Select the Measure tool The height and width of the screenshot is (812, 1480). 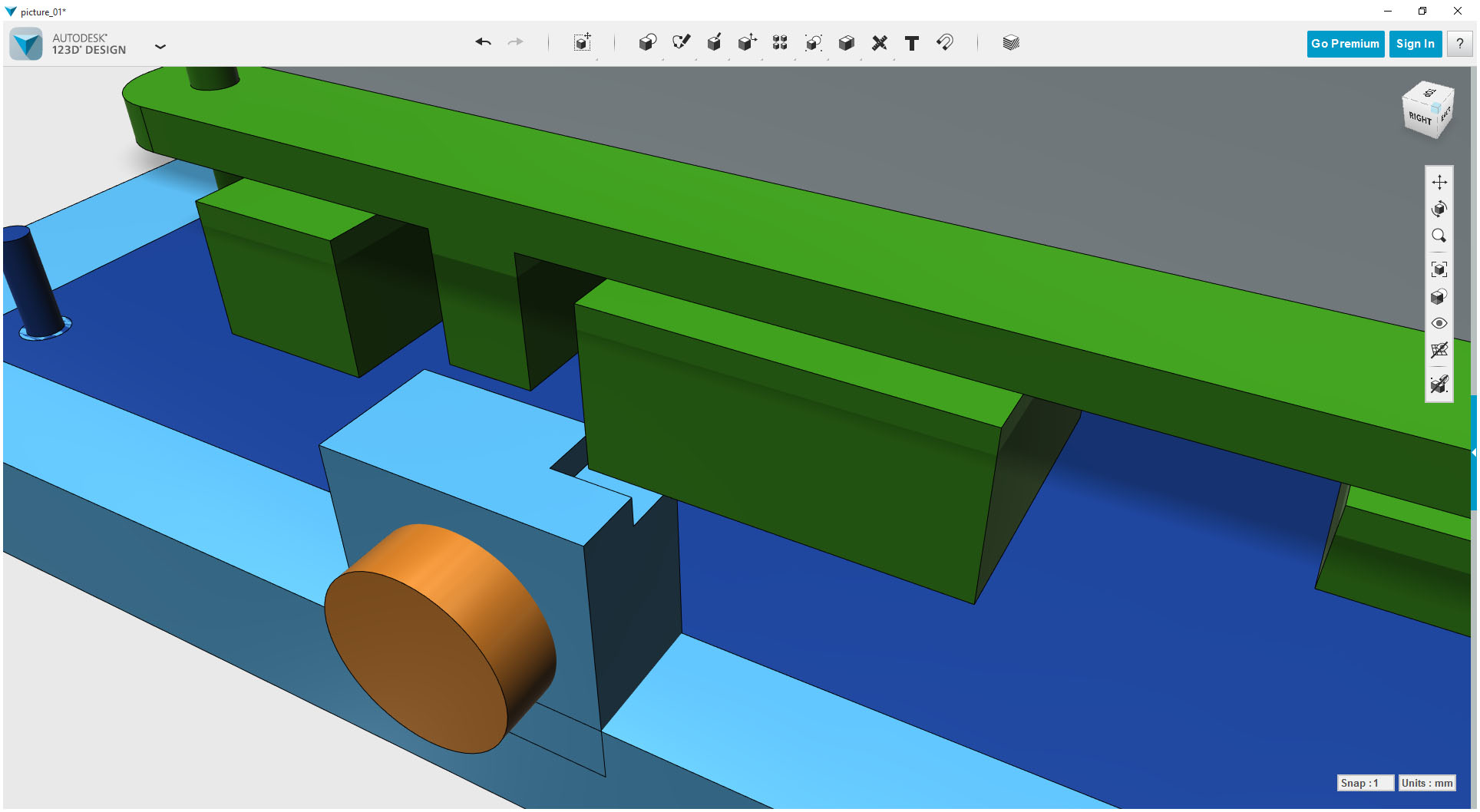pos(880,44)
